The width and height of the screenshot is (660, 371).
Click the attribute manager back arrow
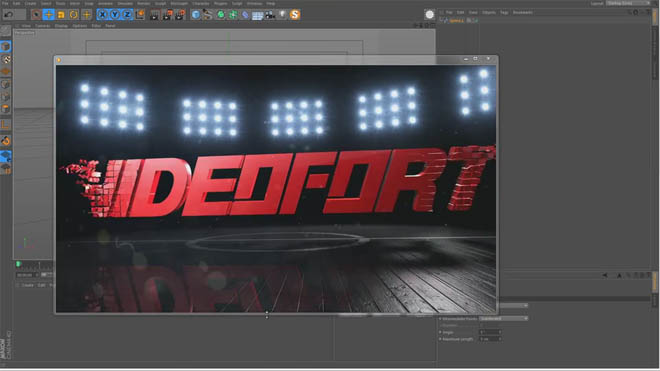tap(605, 275)
